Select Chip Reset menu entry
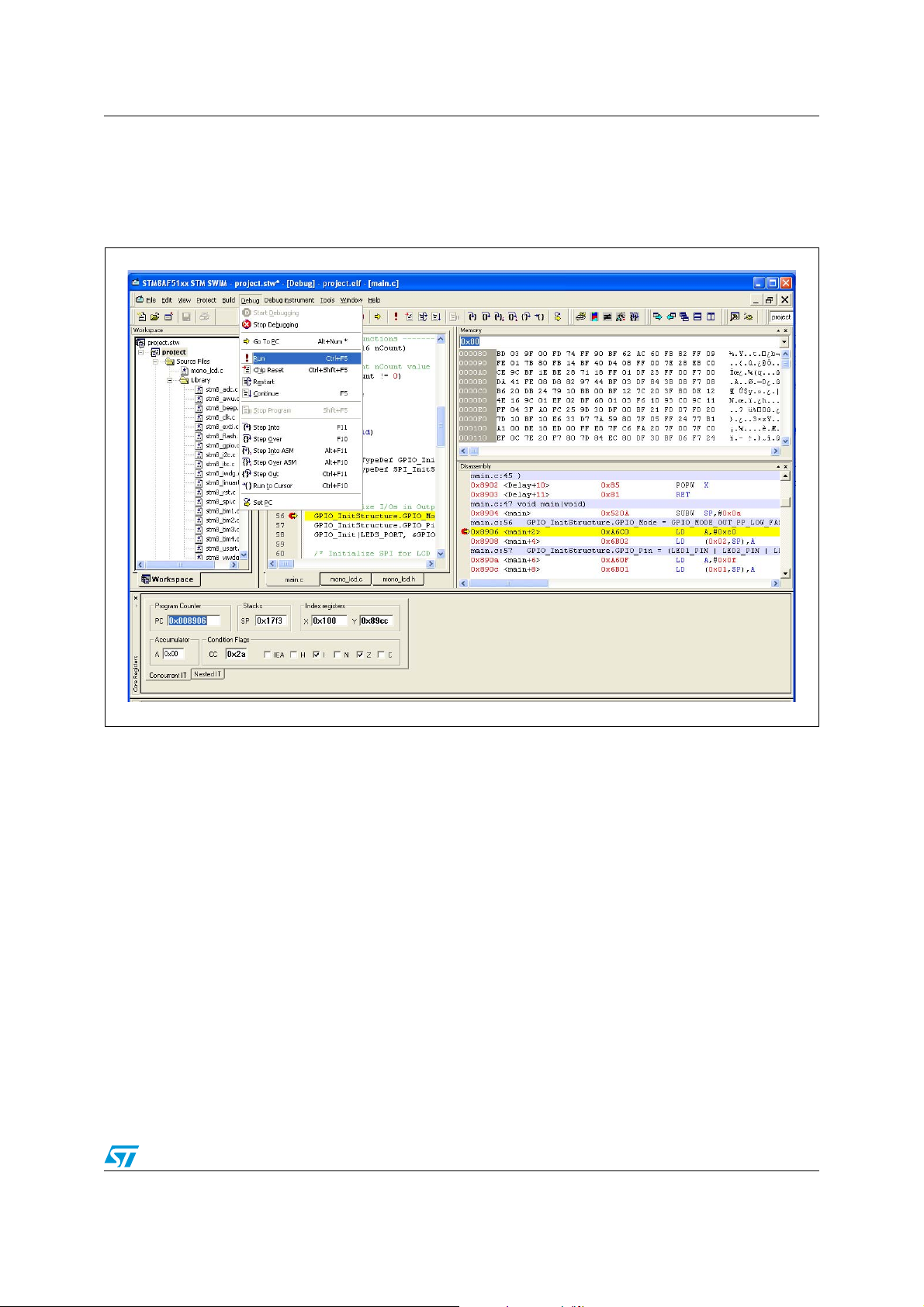This screenshot has width=924, height=1307. tap(300, 370)
